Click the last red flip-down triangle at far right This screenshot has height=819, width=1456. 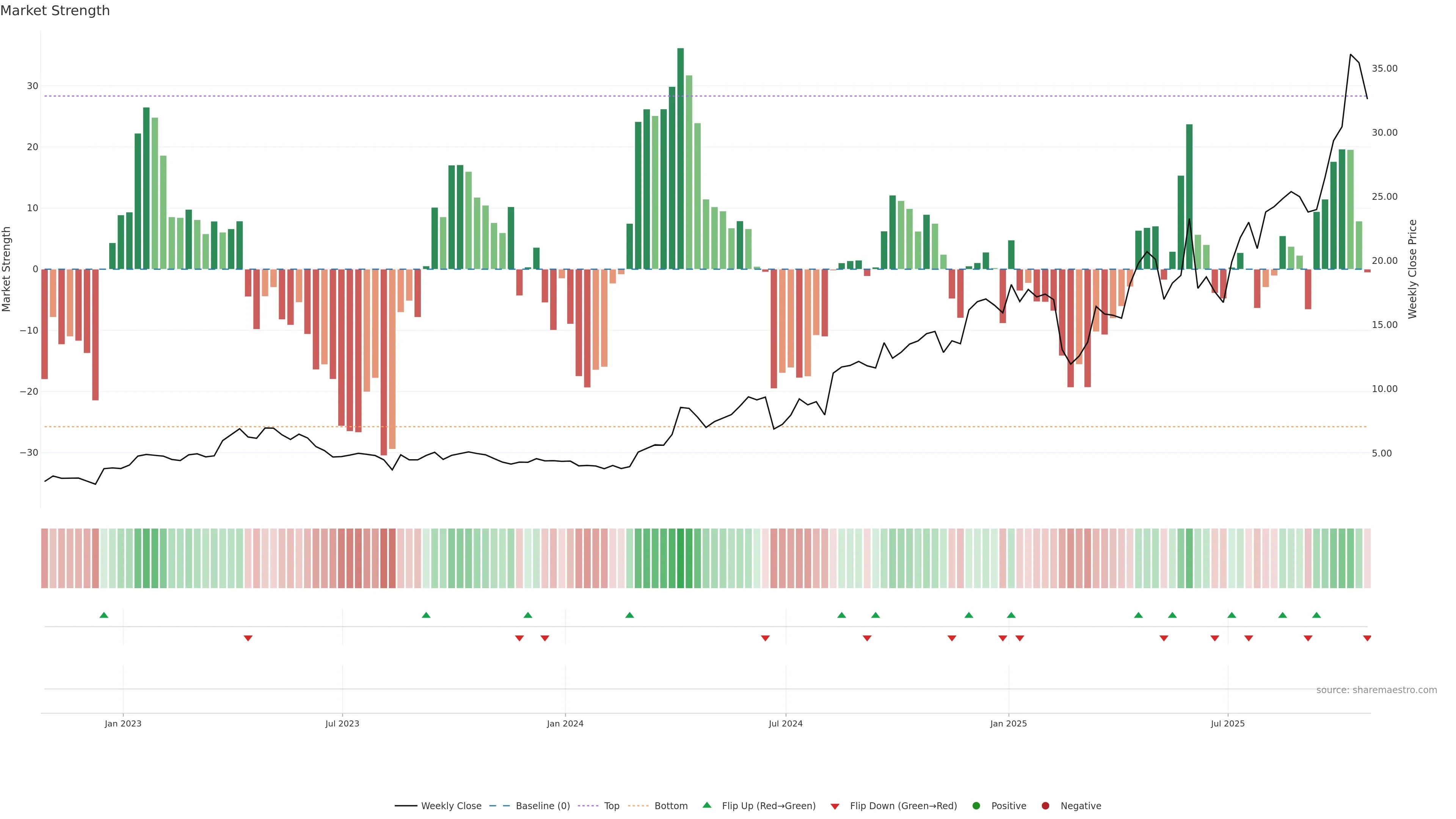1367,638
